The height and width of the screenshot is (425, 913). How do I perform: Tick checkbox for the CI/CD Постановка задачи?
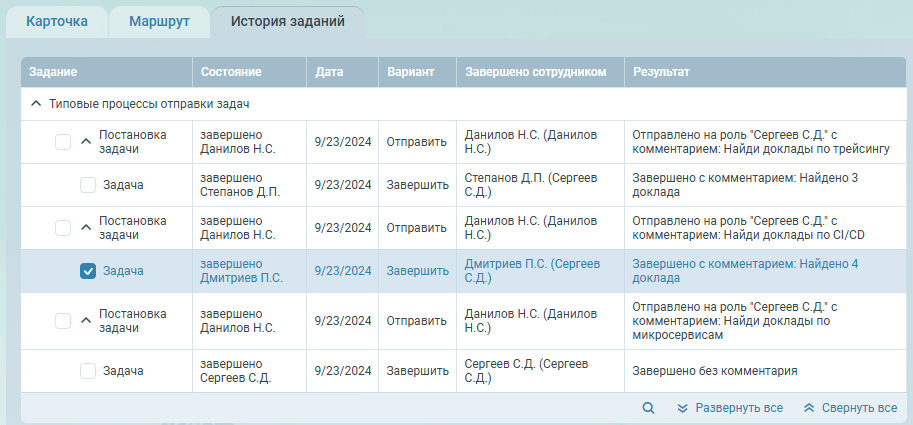click(x=63, y=228)
